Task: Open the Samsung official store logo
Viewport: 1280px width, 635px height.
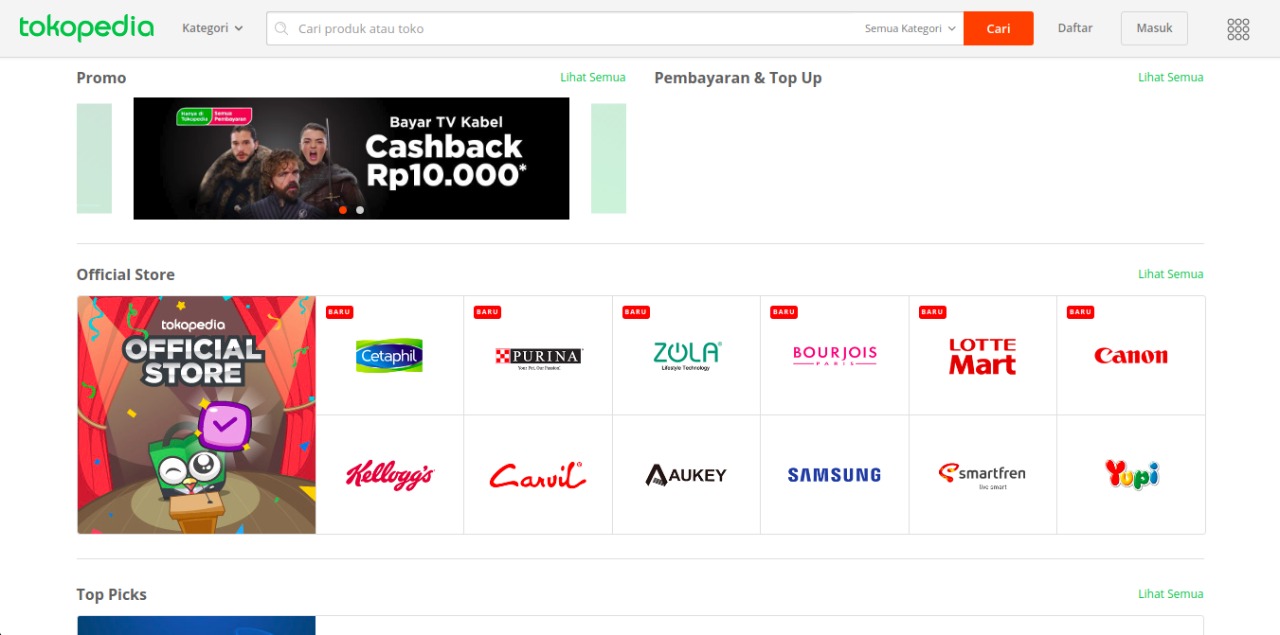Action: pyautogui.click(x=834, y=475)
